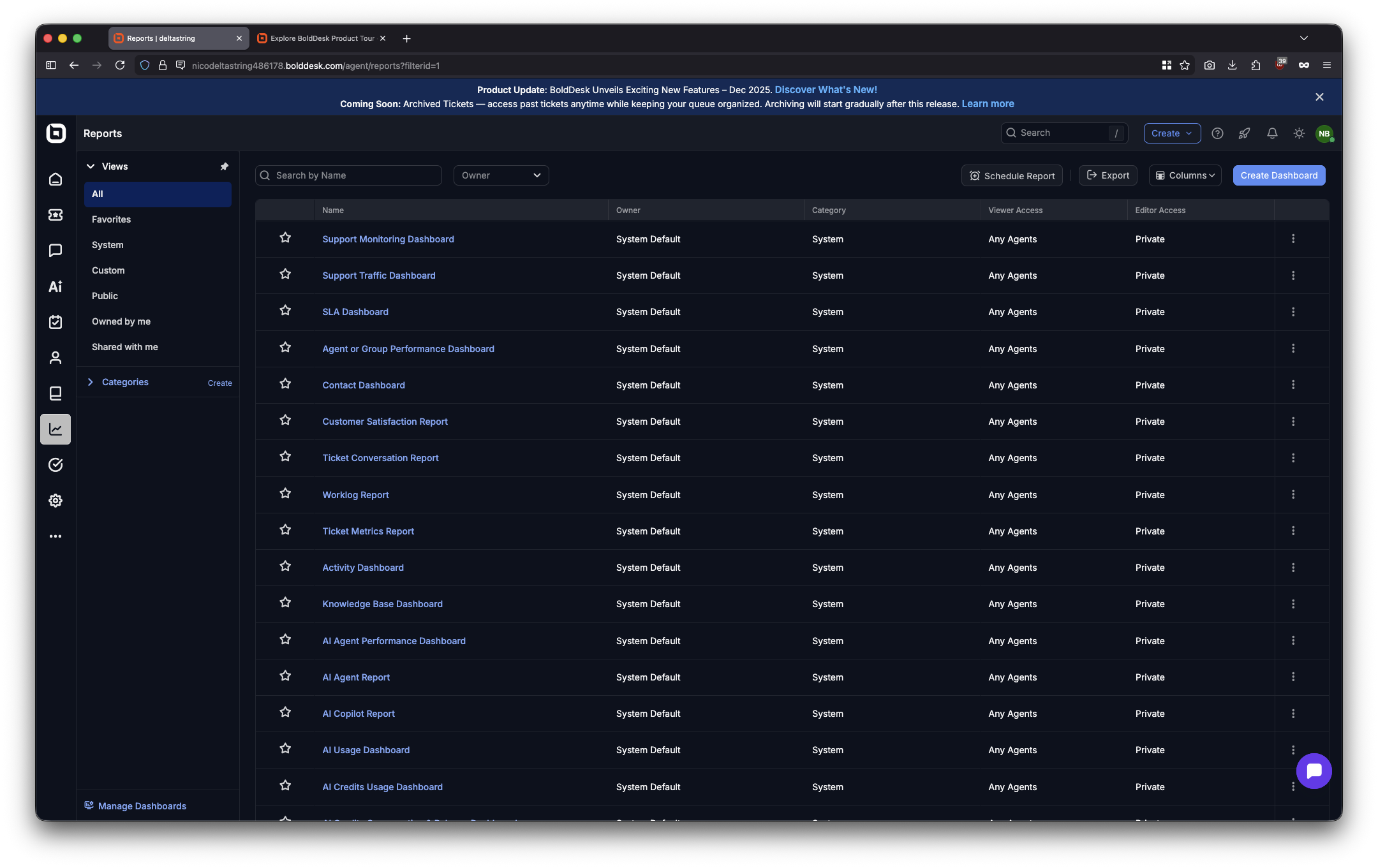Favorite the Knowledge Base Dashboard star

pos(285,603)
